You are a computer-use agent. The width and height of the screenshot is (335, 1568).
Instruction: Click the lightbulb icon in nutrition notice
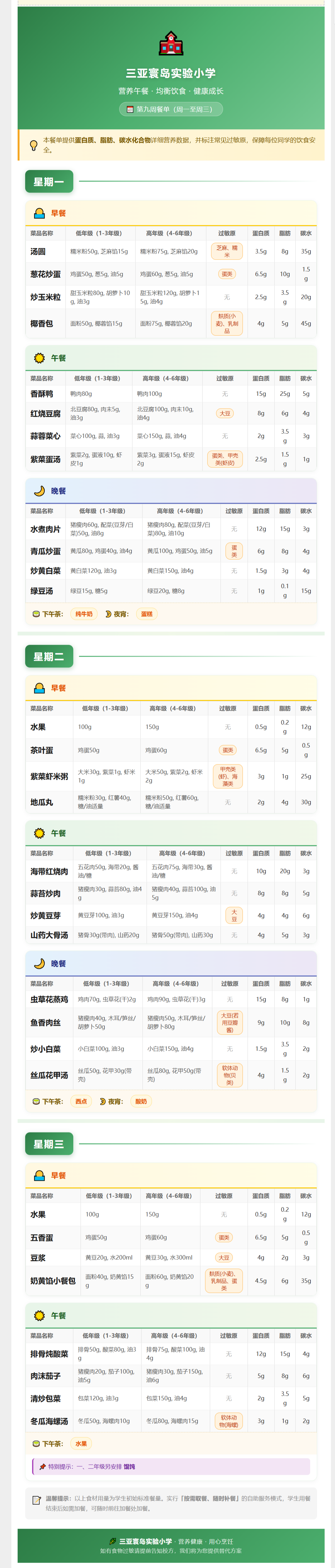(34, 145)
